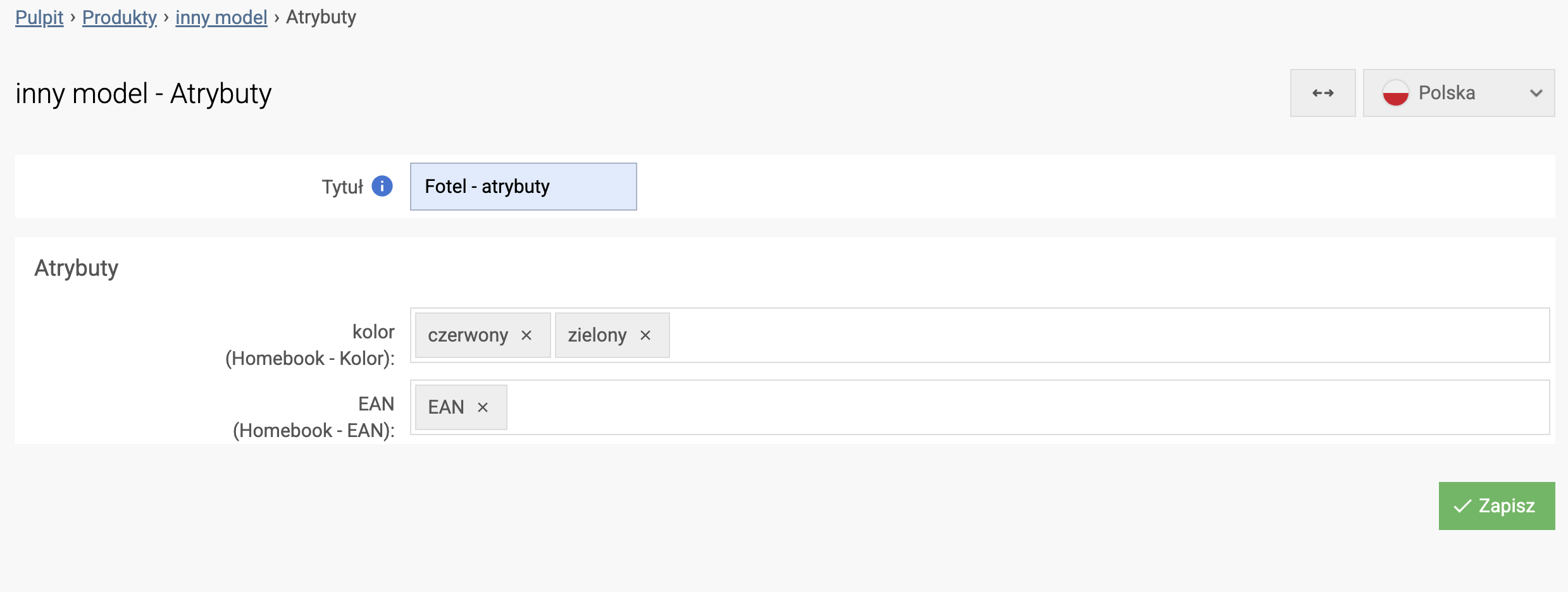1568x592 pixels.
Task: Click the checkmark icon on Zapisz
Action: pos(1462,506)
